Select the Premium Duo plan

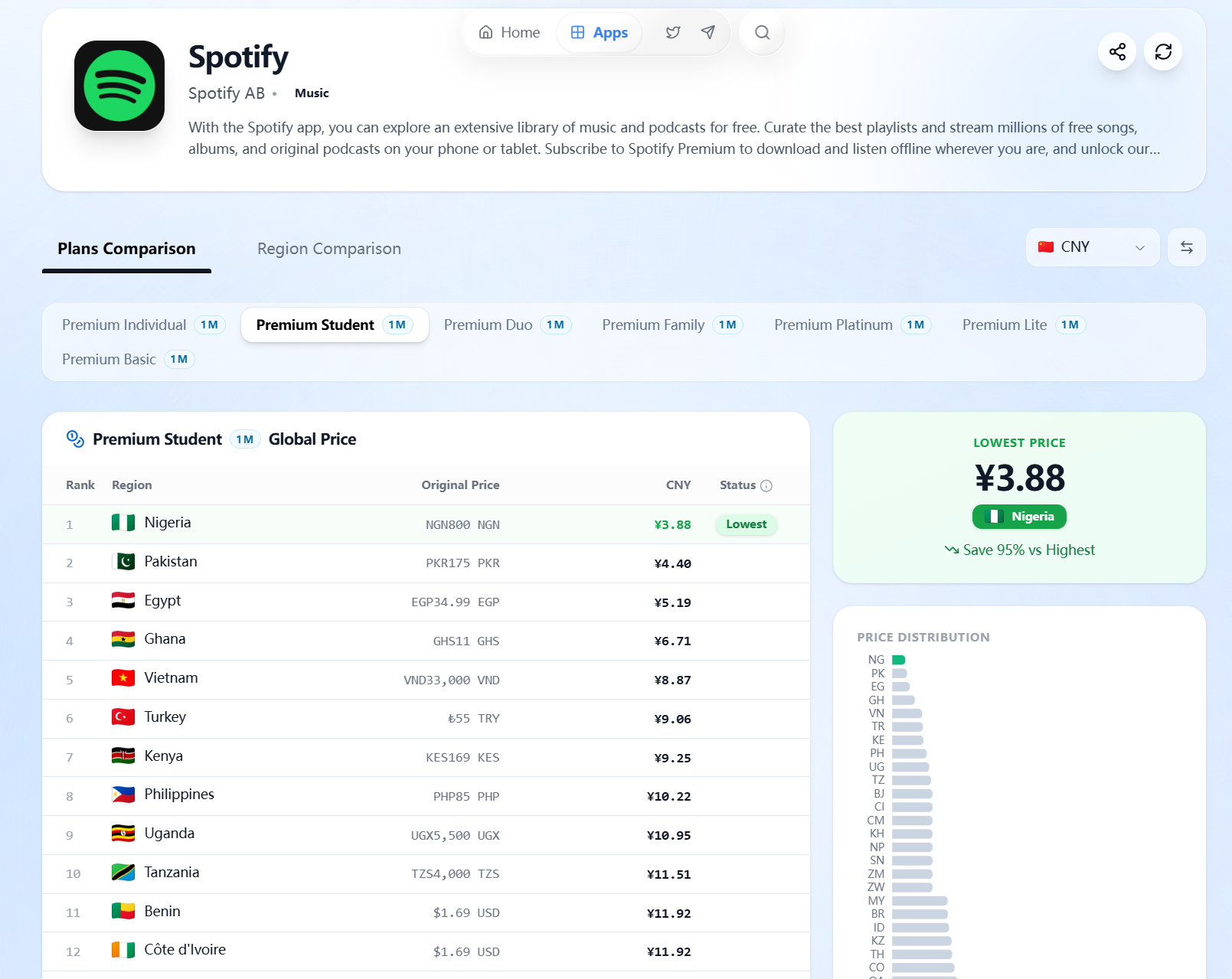508,325
